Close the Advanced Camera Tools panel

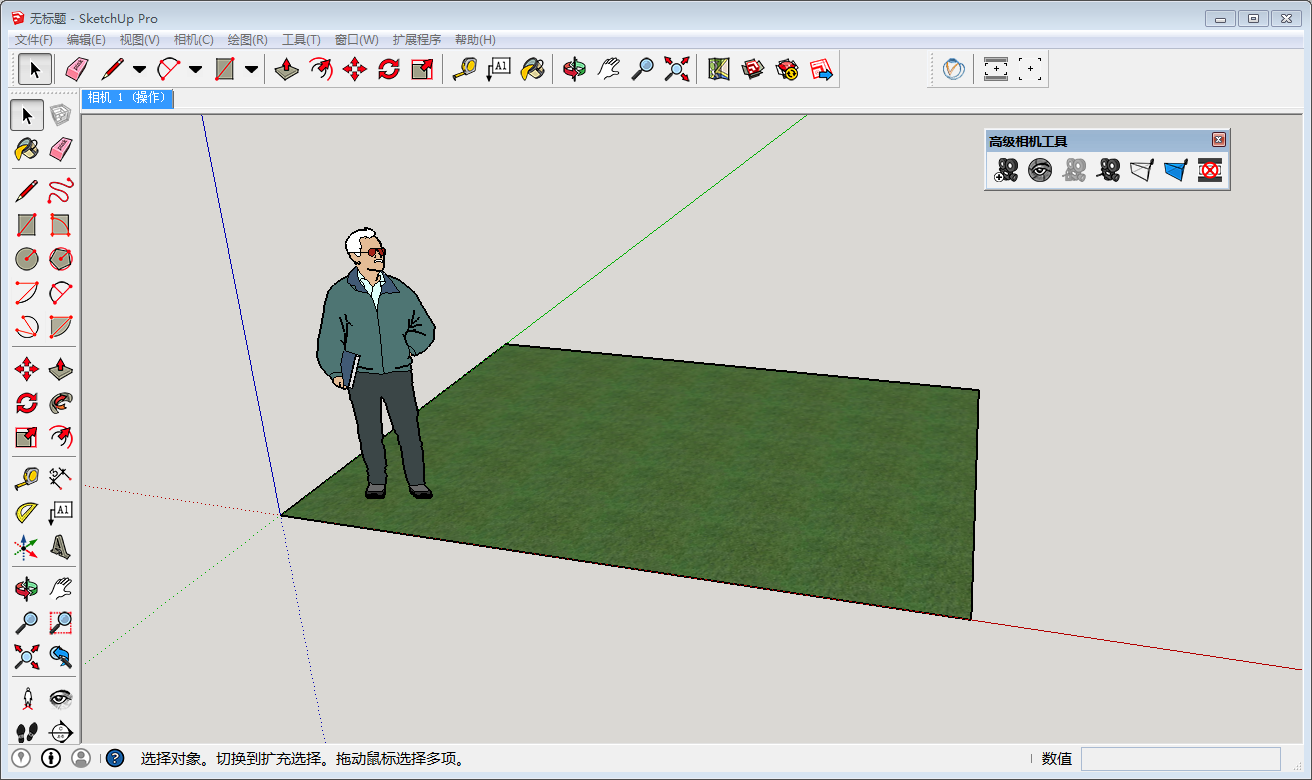(x=1218, y=140)
